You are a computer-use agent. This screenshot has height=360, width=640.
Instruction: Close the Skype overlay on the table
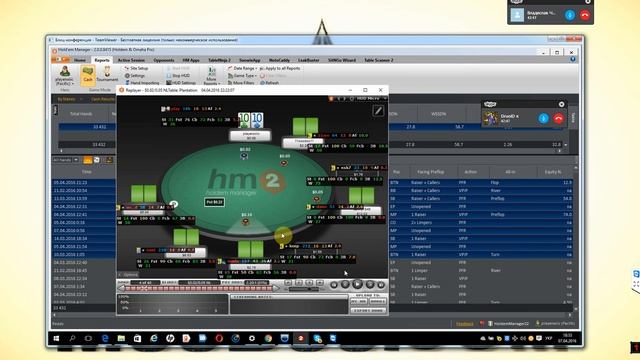[562, 104]
